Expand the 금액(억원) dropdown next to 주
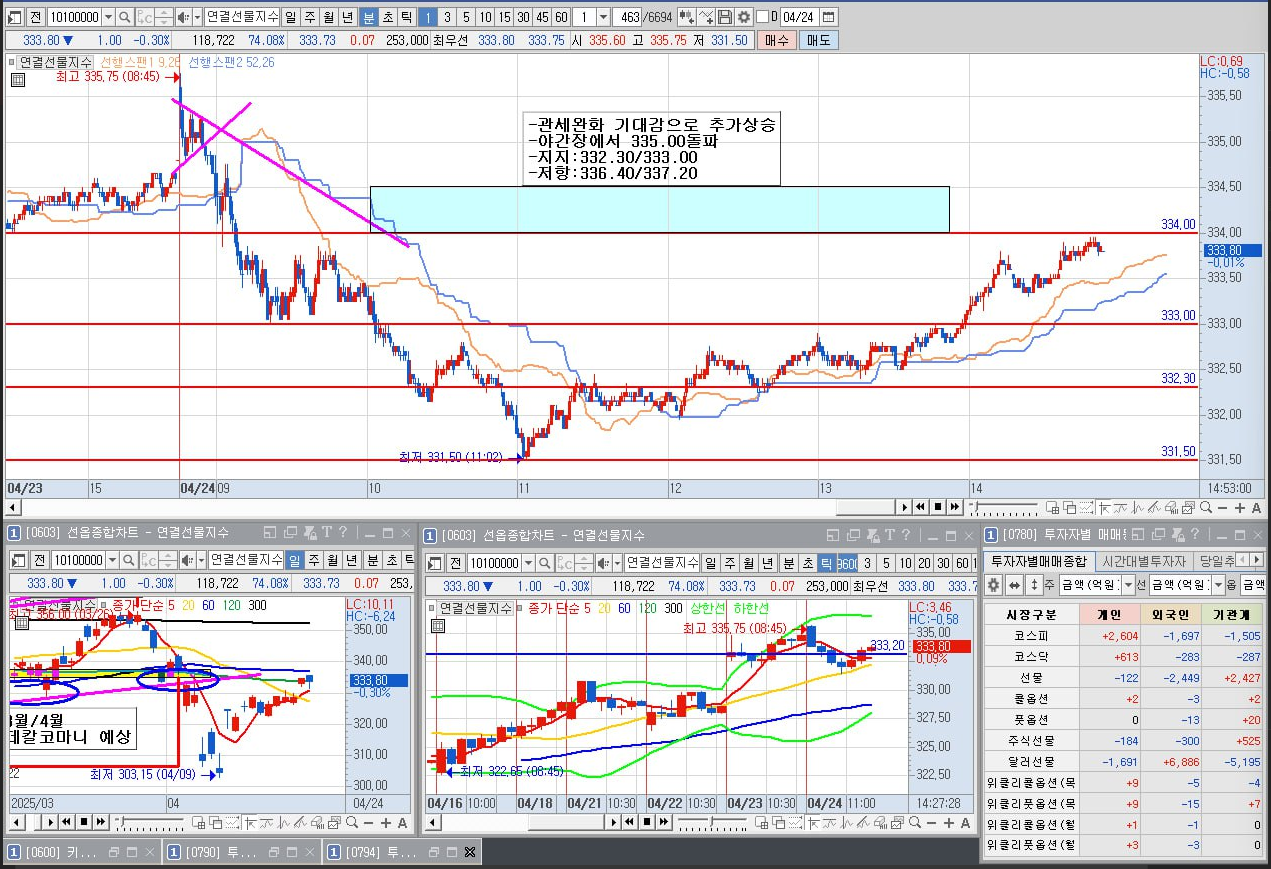The height and width of the screenshot is (869, 1271). [x=1128, y=585]
